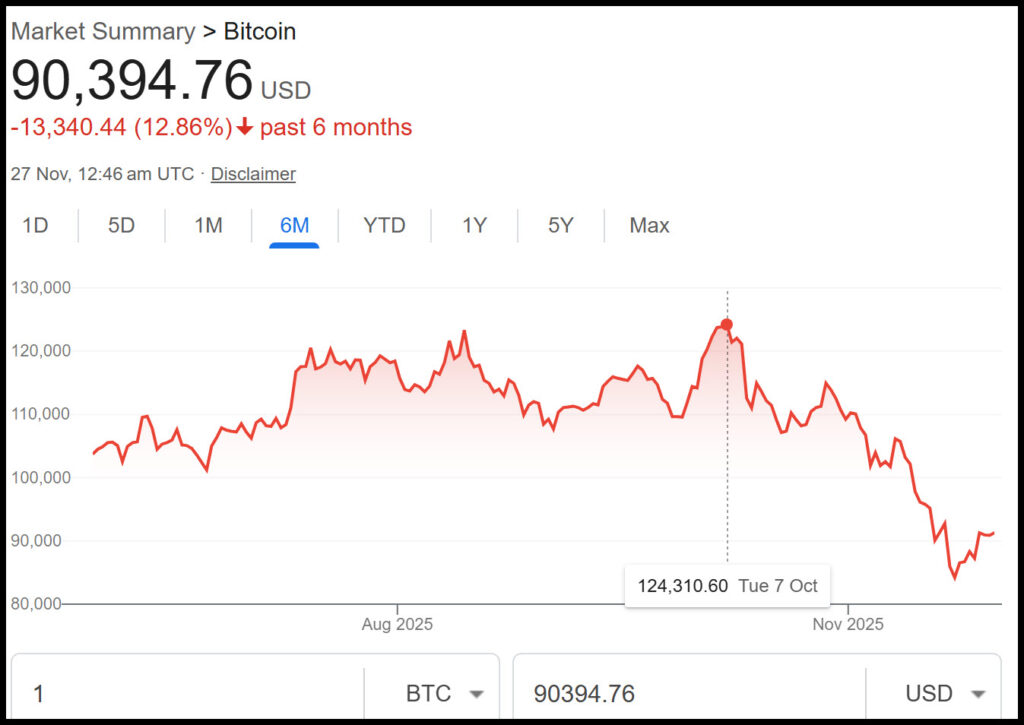
Task: Select the 6M range tab
Action: pos(294,225)
